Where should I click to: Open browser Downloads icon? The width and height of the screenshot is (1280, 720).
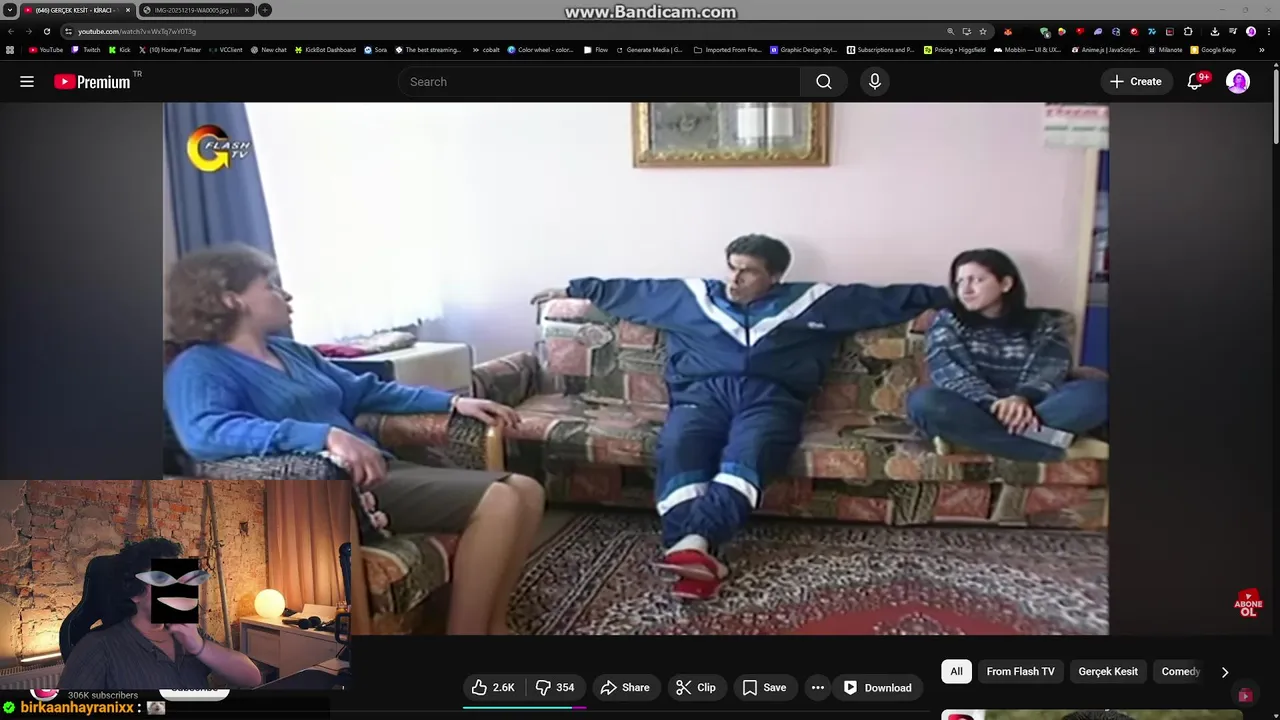(x=1215, y=31)
